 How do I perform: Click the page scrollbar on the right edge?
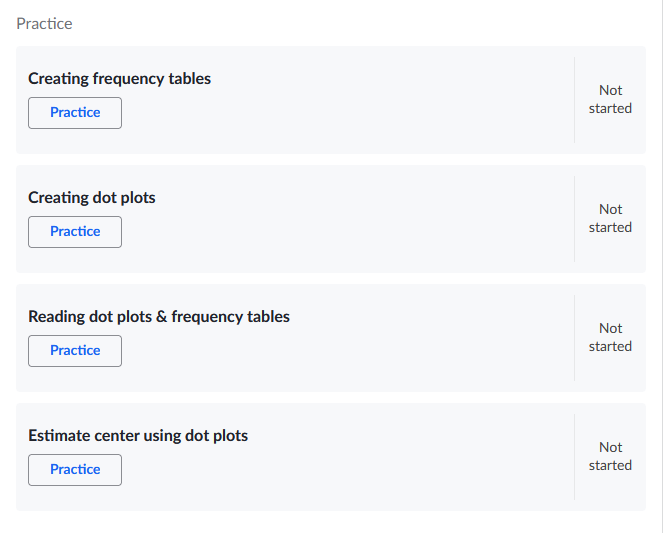[662, 266]
